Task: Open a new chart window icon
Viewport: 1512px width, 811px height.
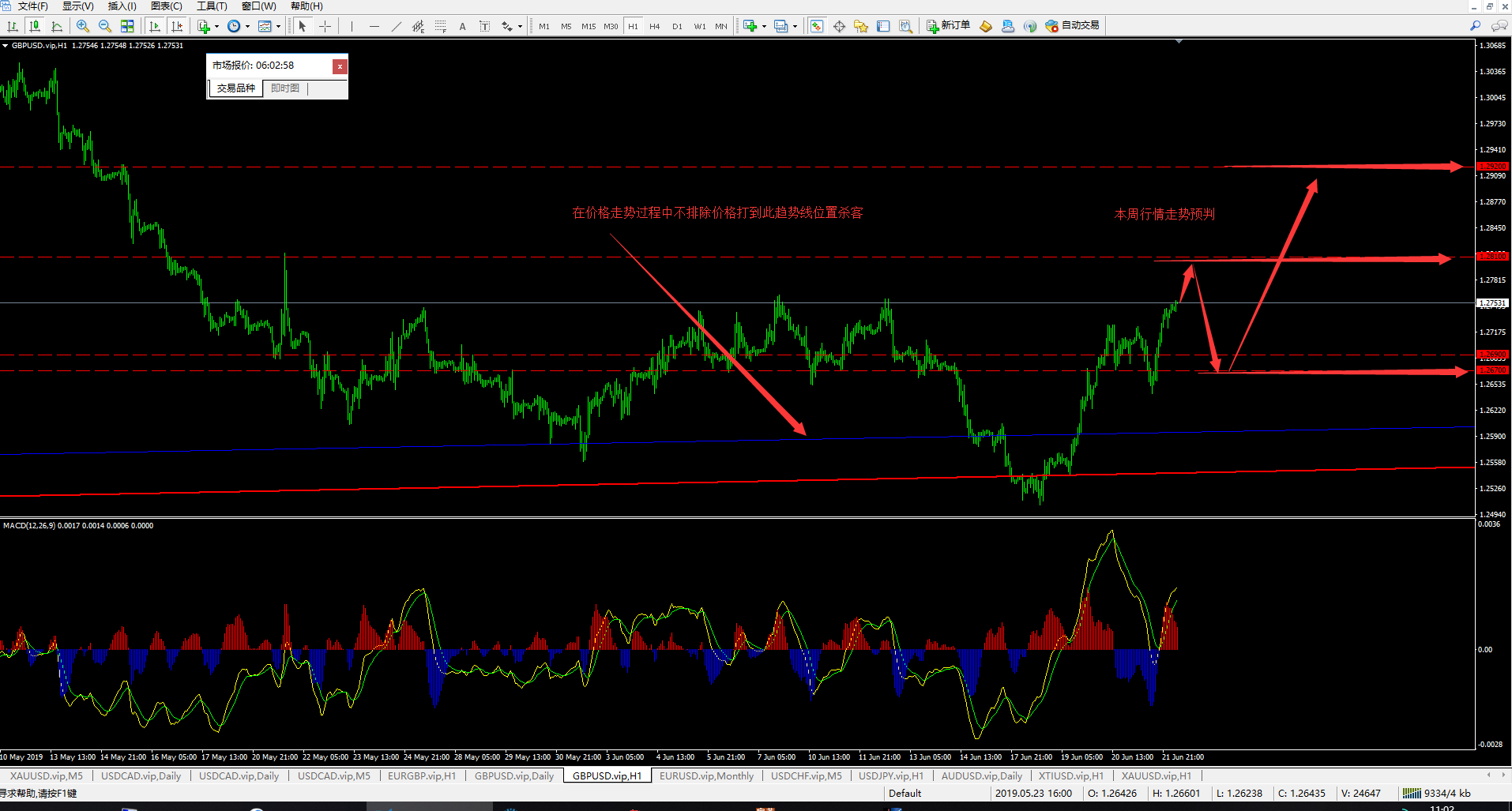Action: pyautogui.click(x=750, y=26)
